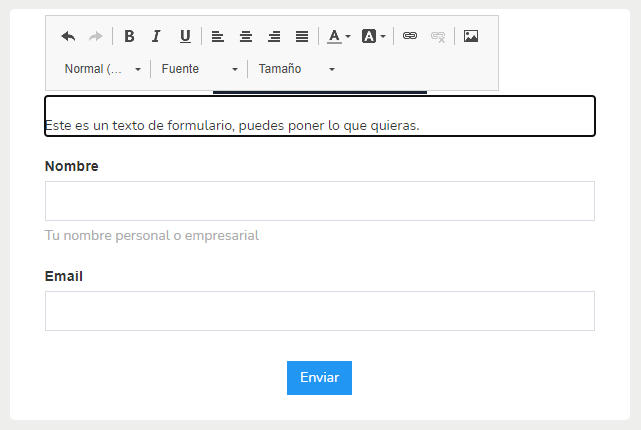The height and width of the screenshot is (430, 641).
Task: Open the background color dropdown arrow
Action: tap(383, 36)
